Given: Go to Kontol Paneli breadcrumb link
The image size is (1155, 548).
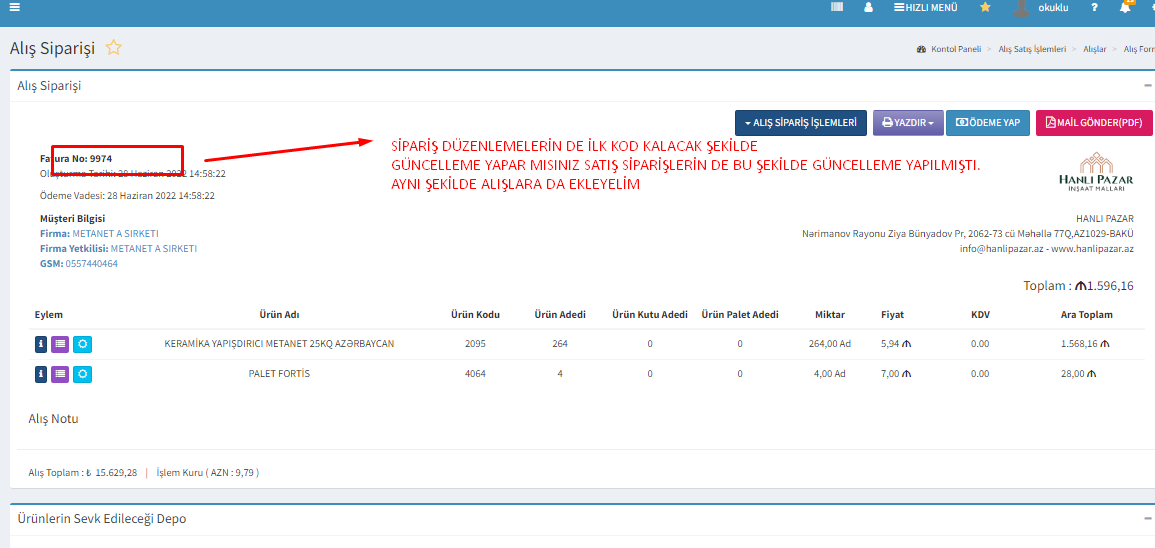Looking at the screenshot, I should [955, 49].
